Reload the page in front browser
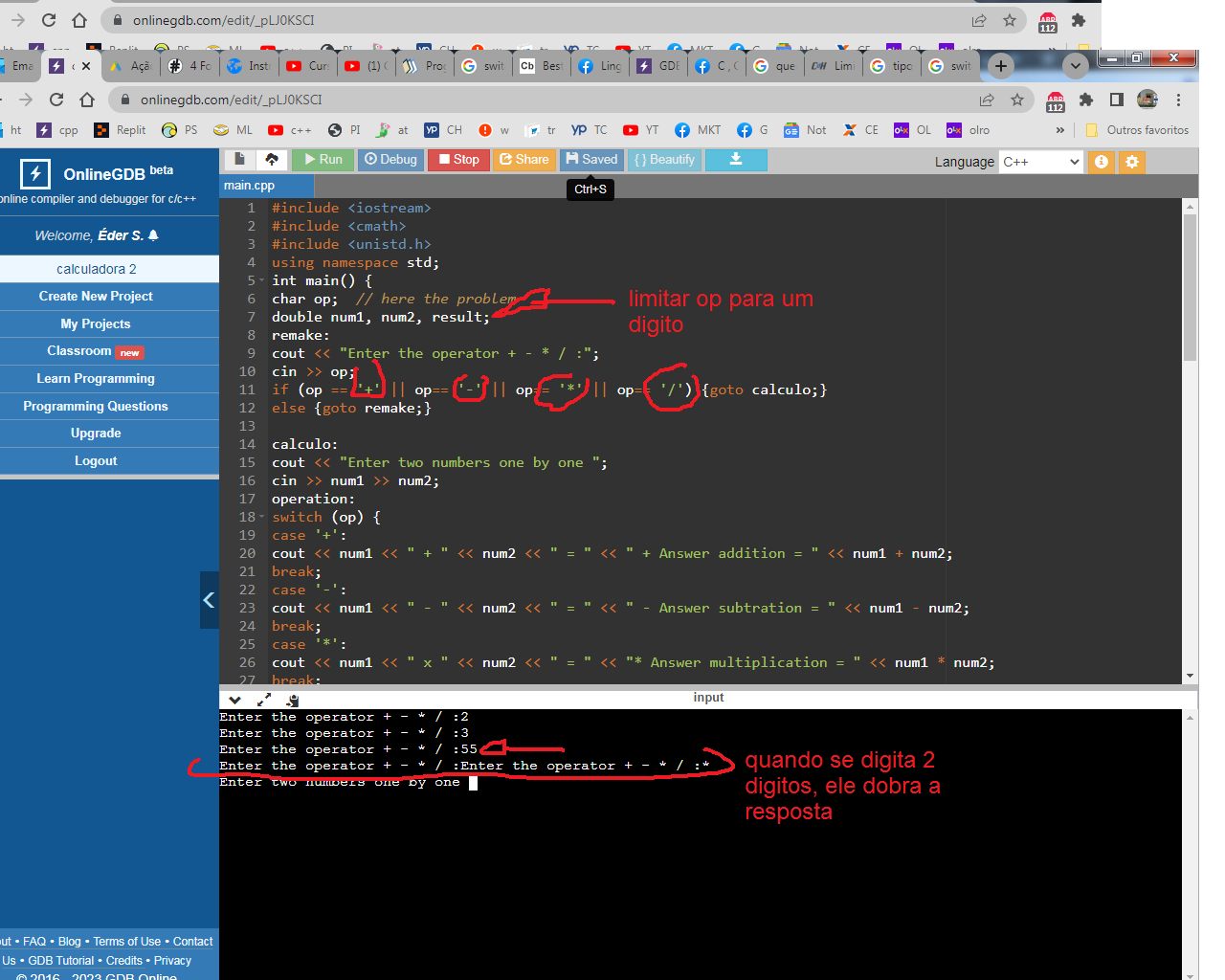Image resolution: width=1225 pixels, height=980 pixels. click(56, 100)
